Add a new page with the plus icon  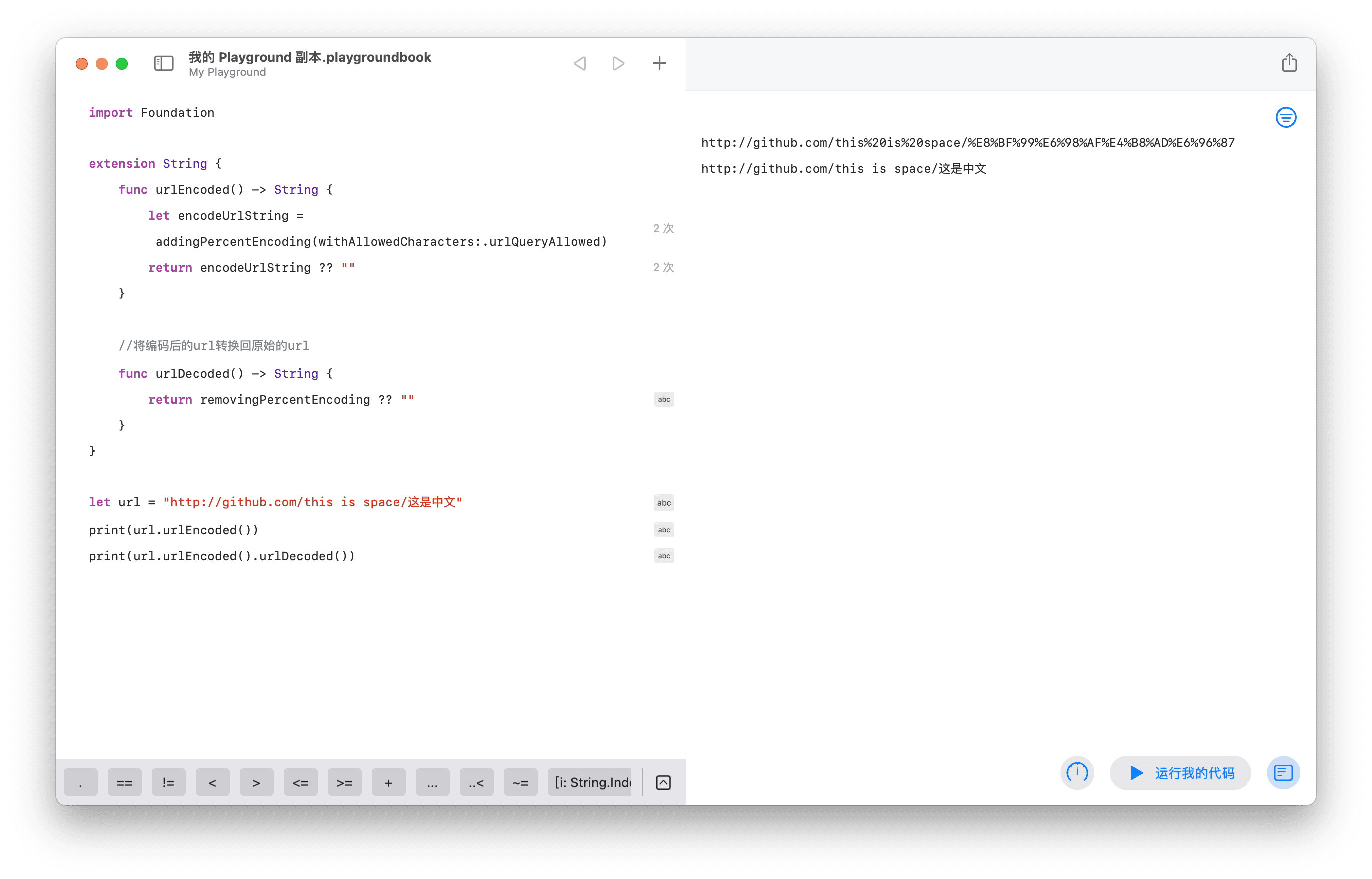pos(659,63)
